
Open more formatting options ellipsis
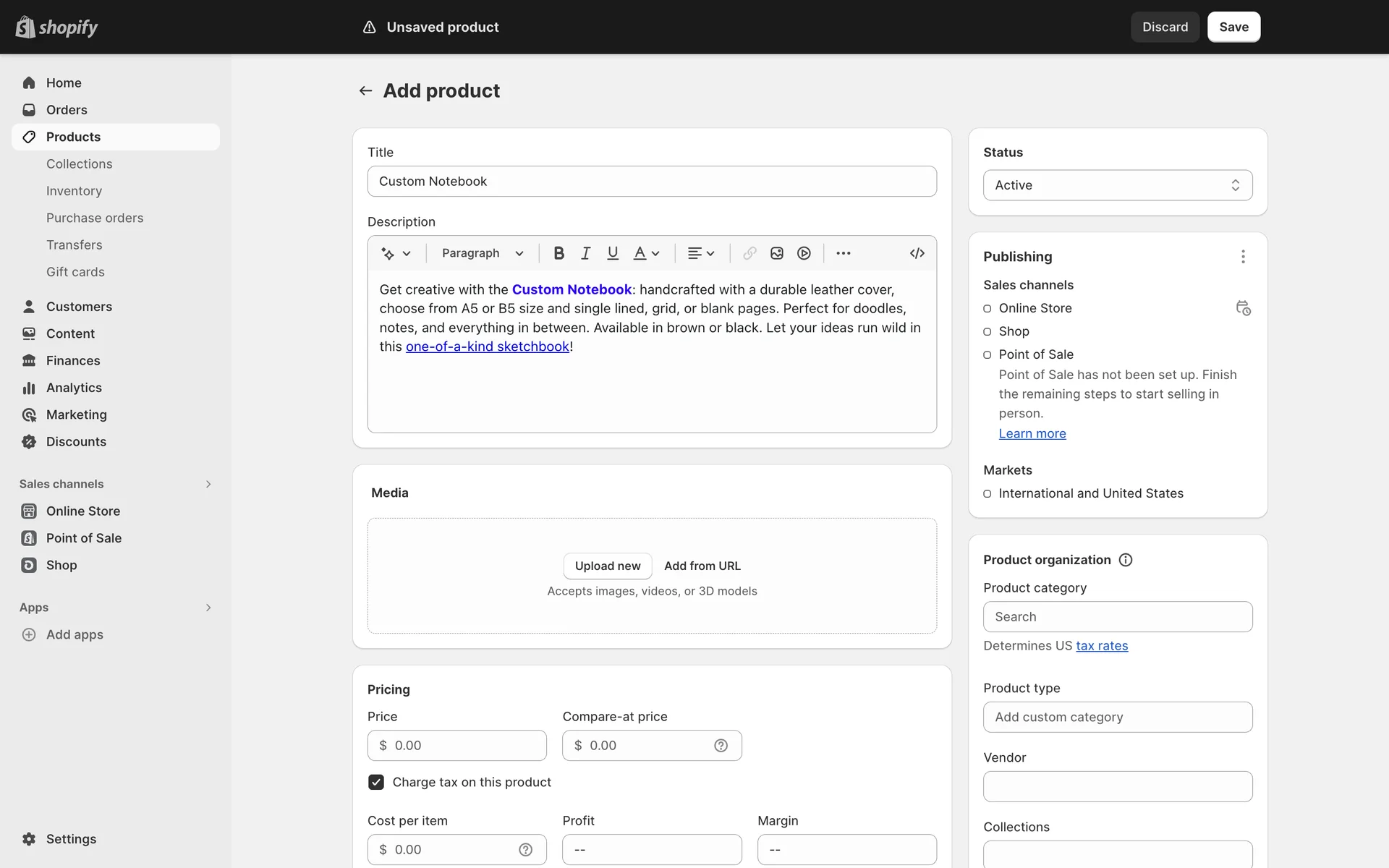click(843, 253)
